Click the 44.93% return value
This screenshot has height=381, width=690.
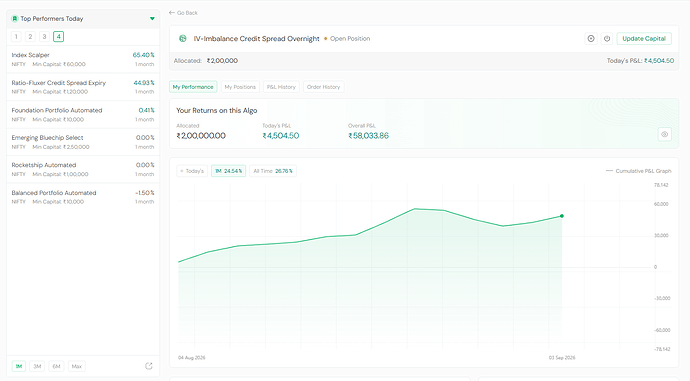(x=144, y=83)
